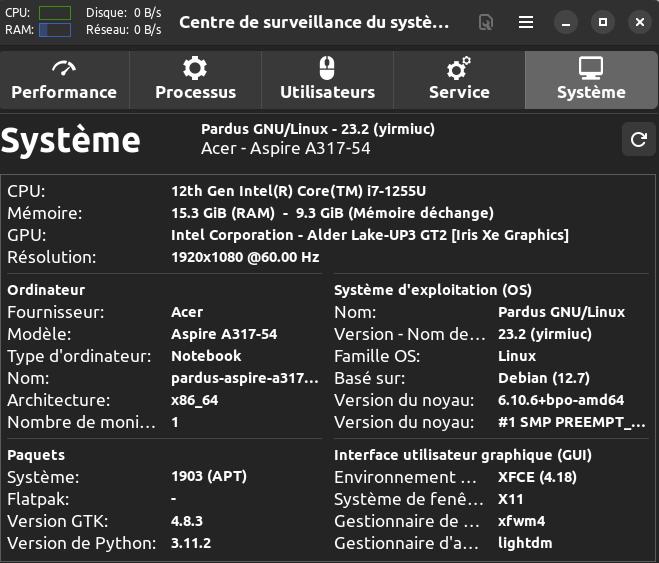Select windowing system value 'X11'
Image resolution: width=659 pixels, height=563 pixels.
[x=511, y=499]
